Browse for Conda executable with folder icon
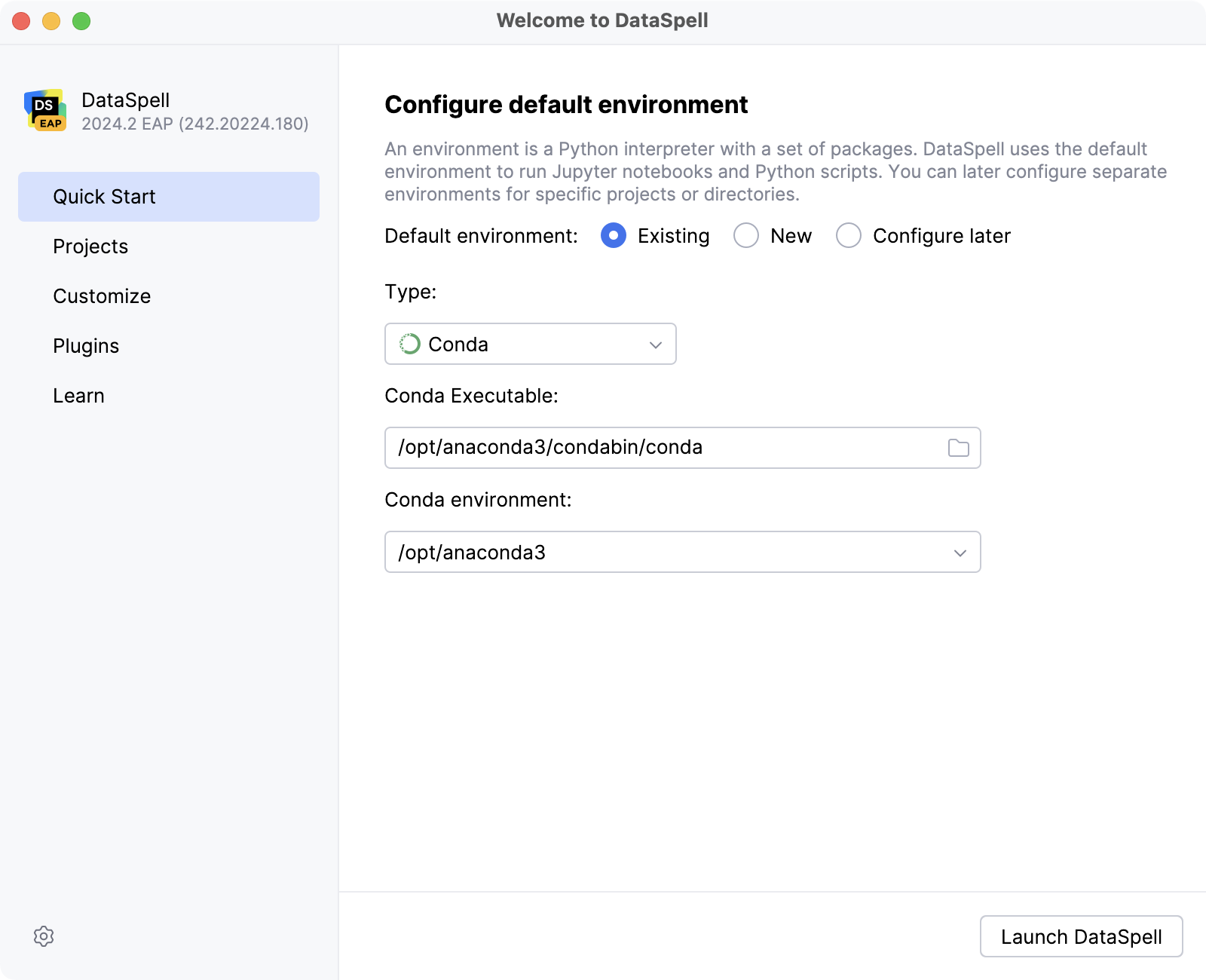The width and height of the screenshot is (1206, 980). [x=958, y=448]
